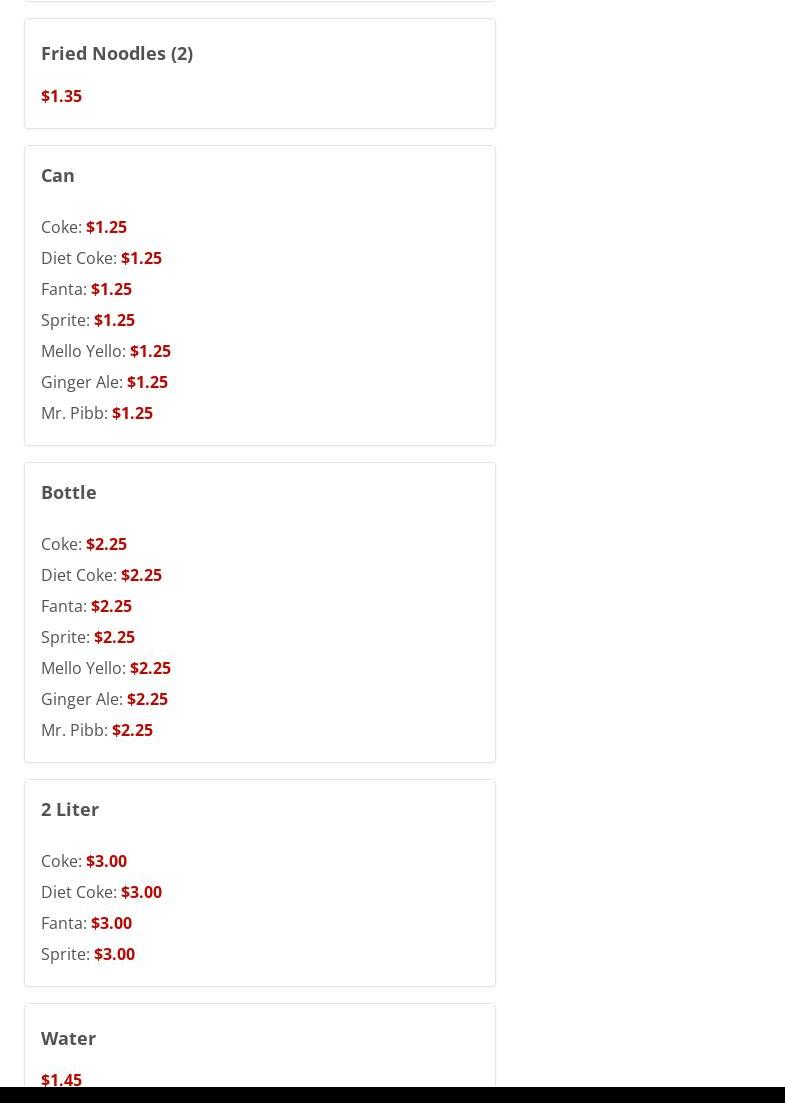Open the Can drinks card heading
This screenshot has width=785, height=1103.
pyautogui.click(x=58, y=175)
